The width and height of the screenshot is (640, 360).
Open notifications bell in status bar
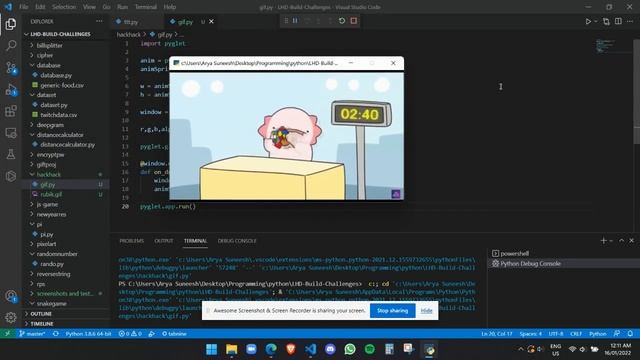pyautogui.click(x=630, y=333)
